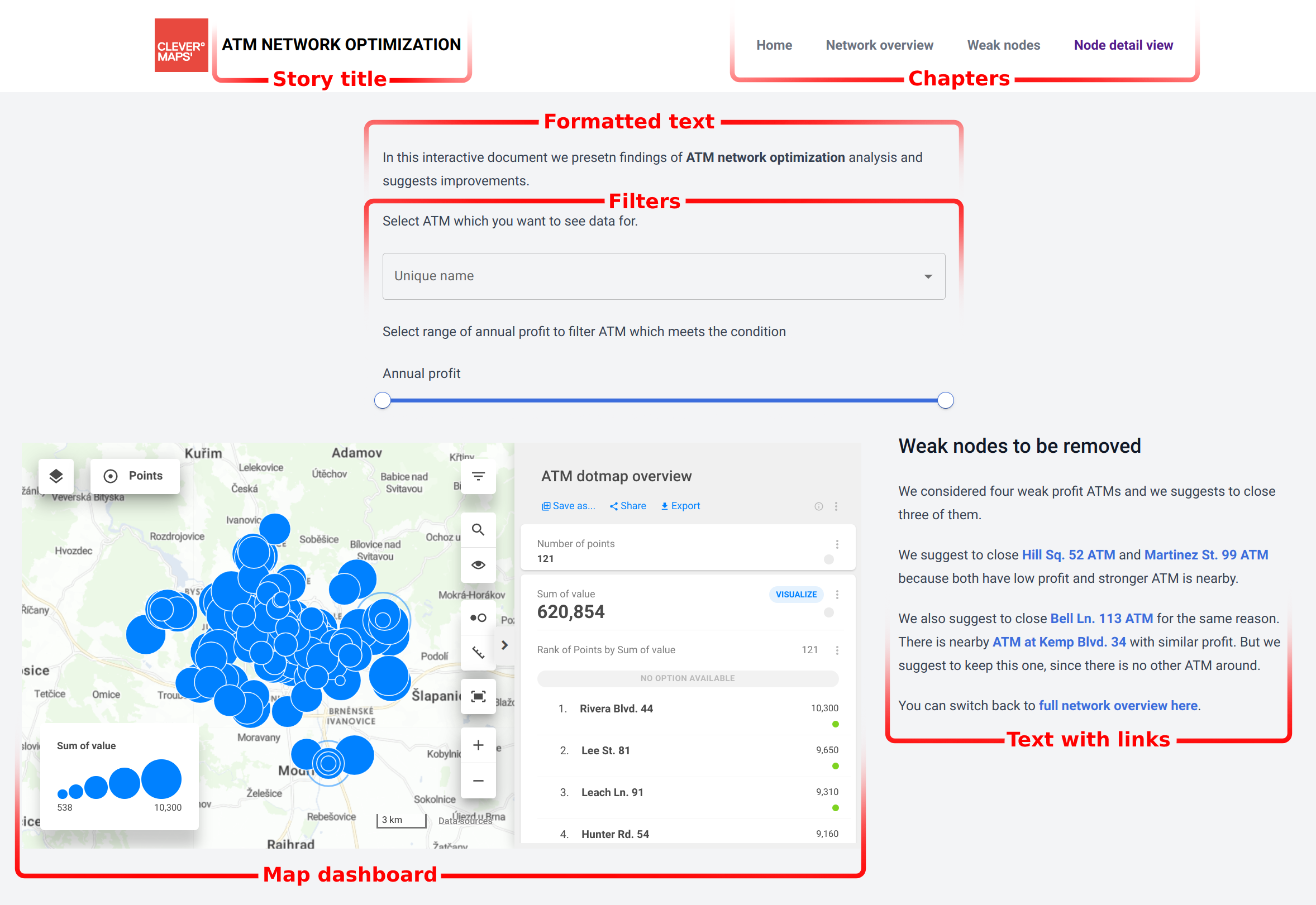1316x905 pixels.
Task: Toggle the Number of points indicator circle
Action: [x=829, y=559]
